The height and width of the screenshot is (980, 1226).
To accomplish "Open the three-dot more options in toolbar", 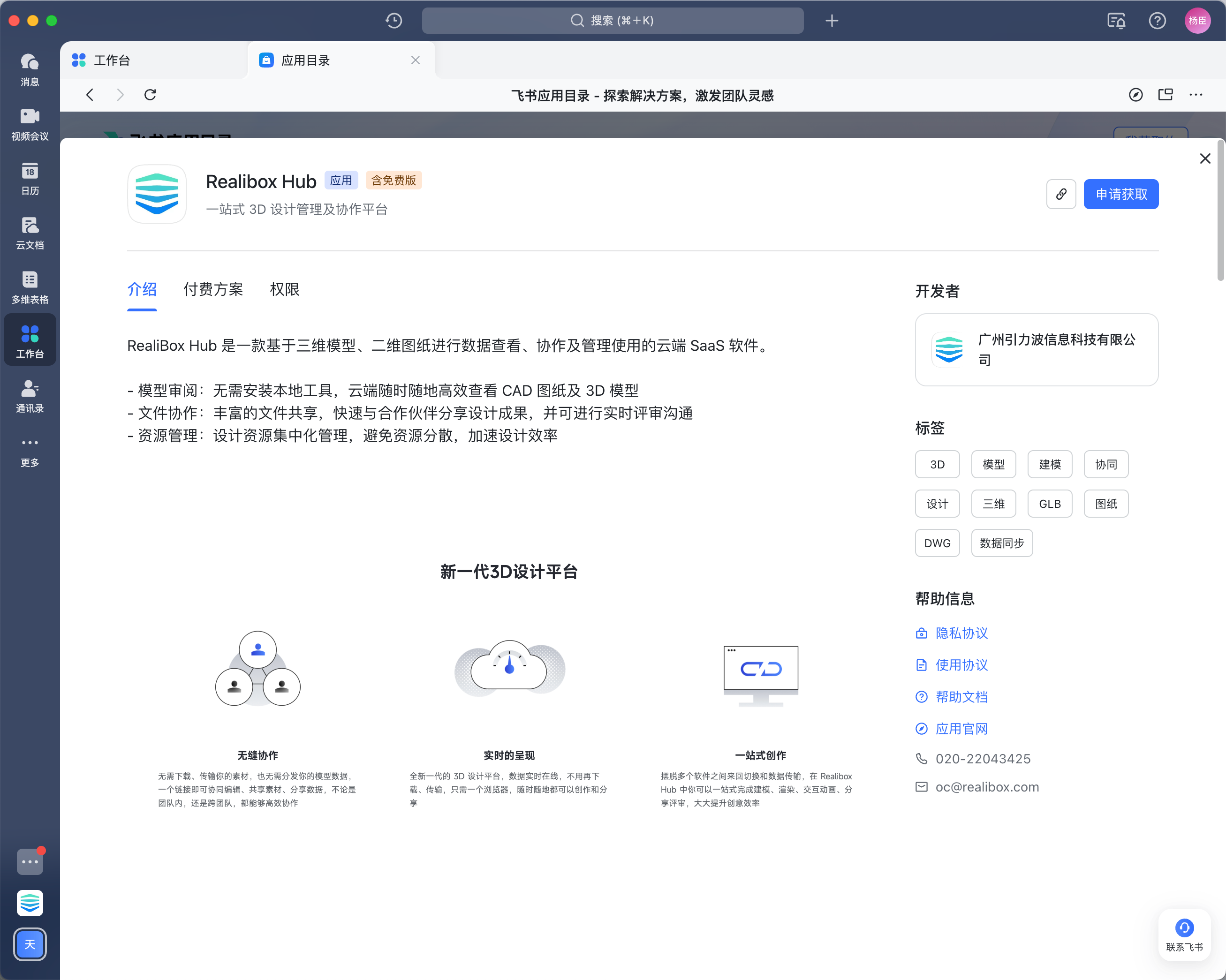I will [x=1196, y=94].
